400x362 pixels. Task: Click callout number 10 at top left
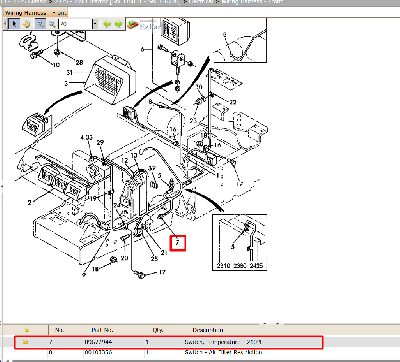pos(56,64)
